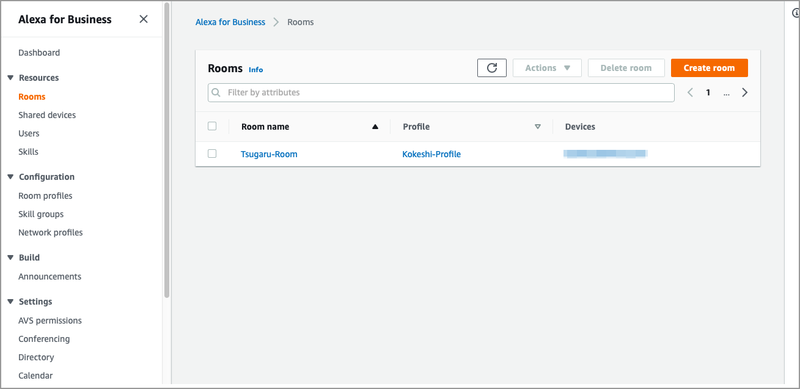Image resolution: width=800 pixels, height=389 pixels.
Task: Sort by Profile column arrow
Action: [537, 127]
